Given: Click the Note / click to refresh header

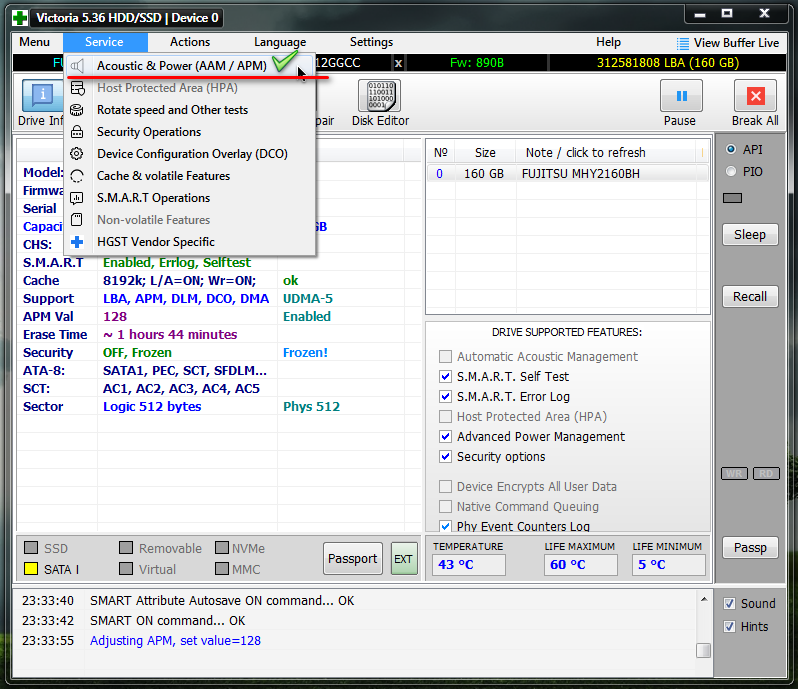Looking at the screenshot, I should pyautogui.click(x=585, y=153).
